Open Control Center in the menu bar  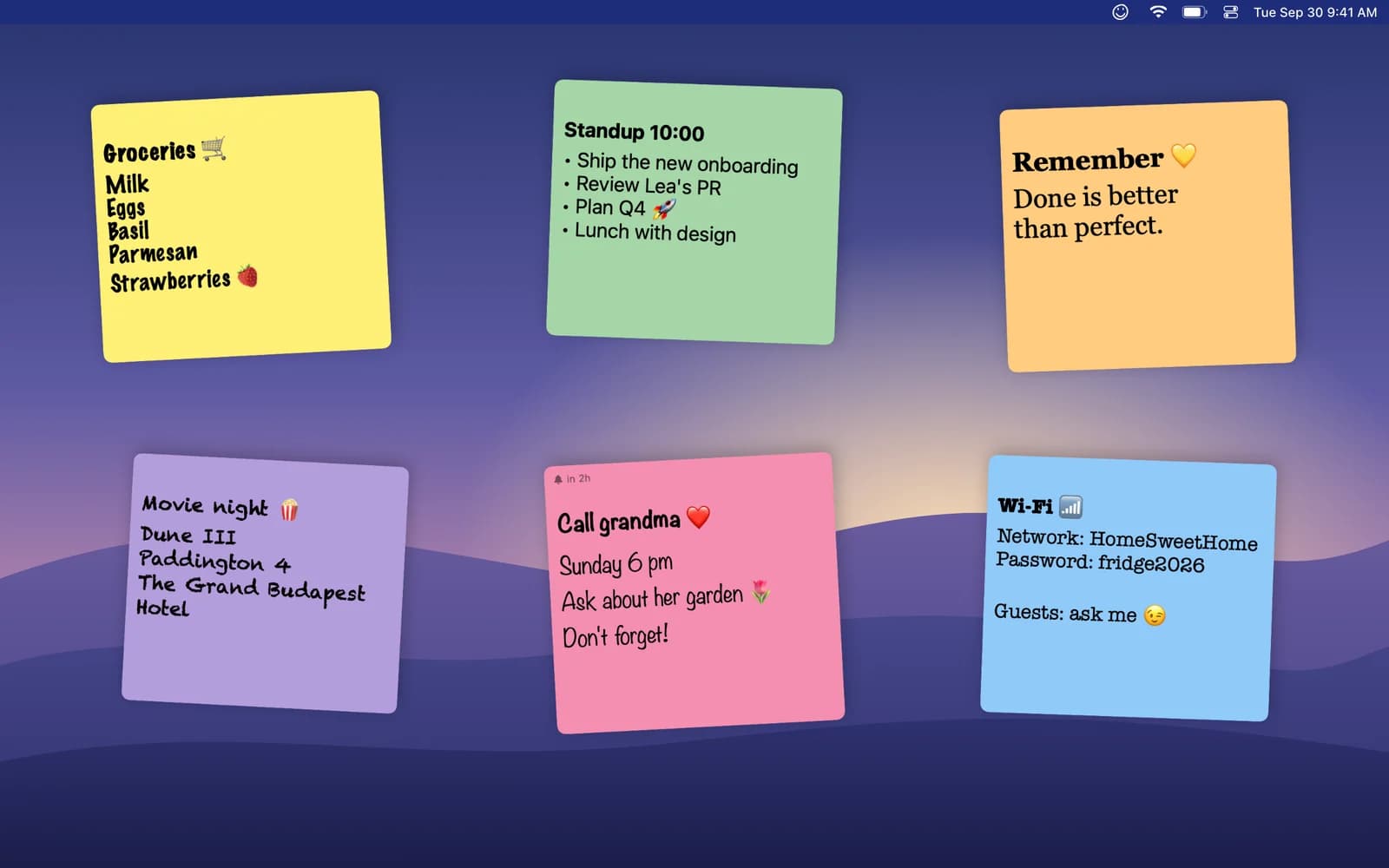[x=1230, y=12]
